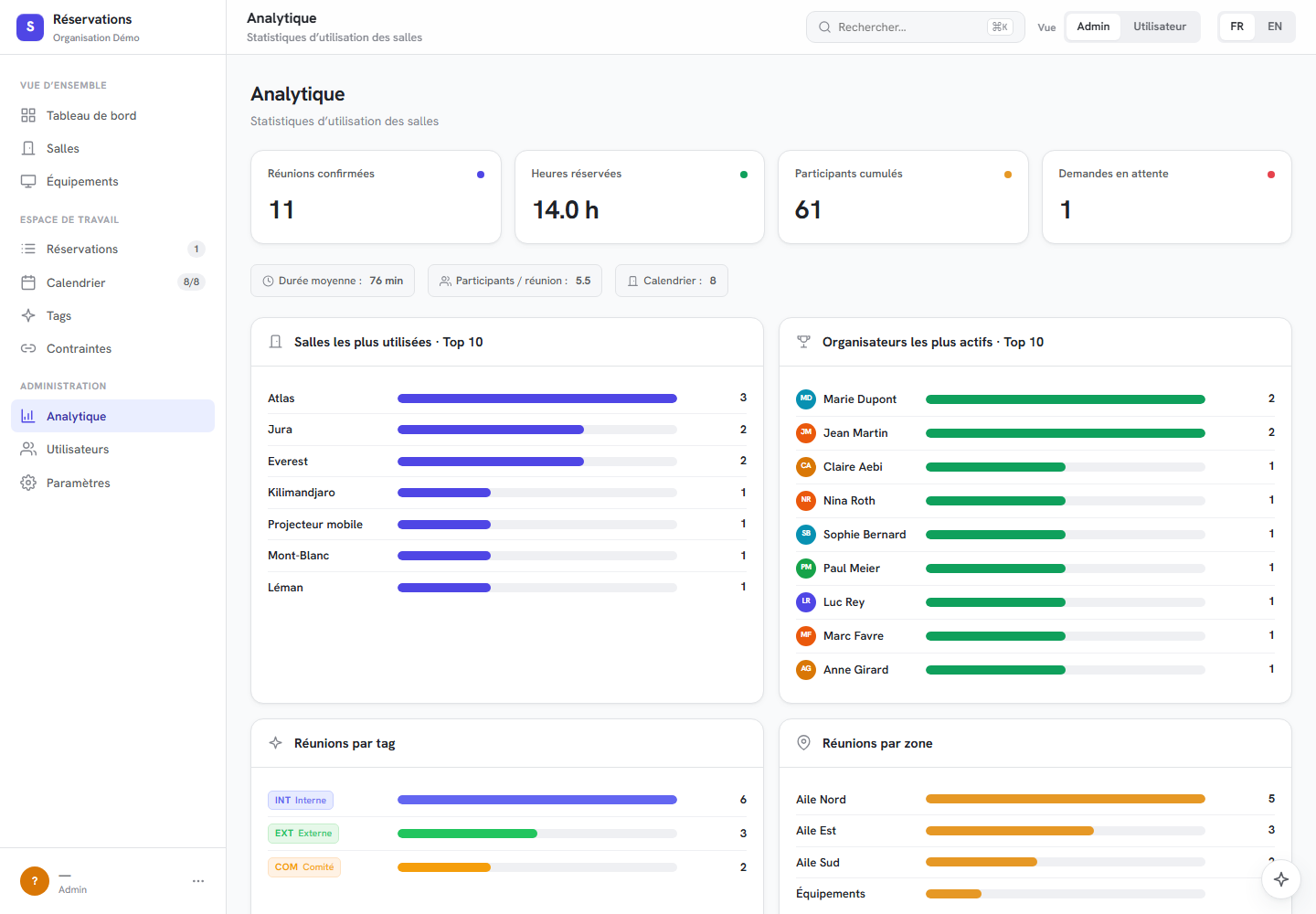Click the Contraintes link icon

tap(28, 348)
